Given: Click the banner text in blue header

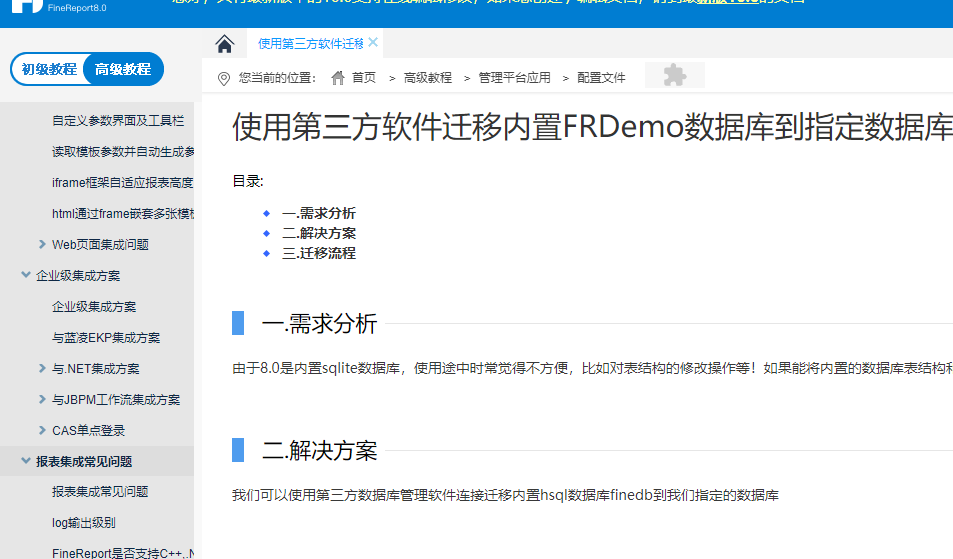Looking at the screenshot, I should [488, 2].
